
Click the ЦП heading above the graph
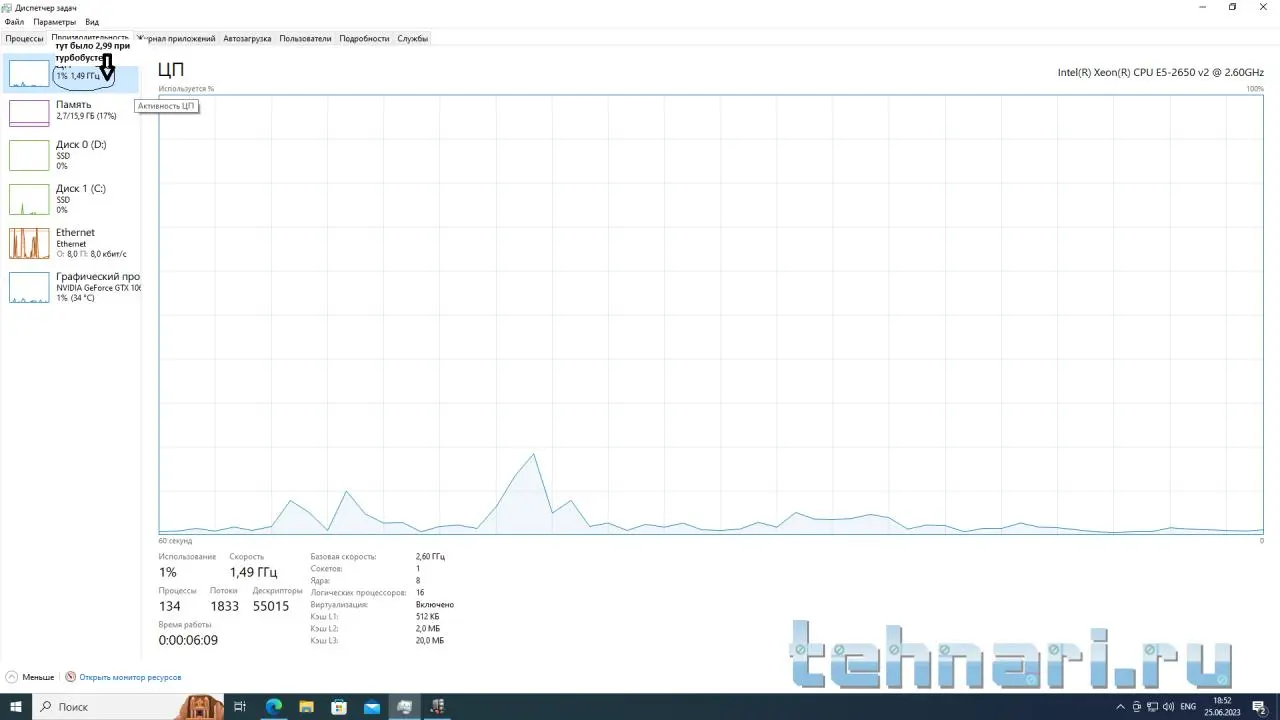[171, 70]
